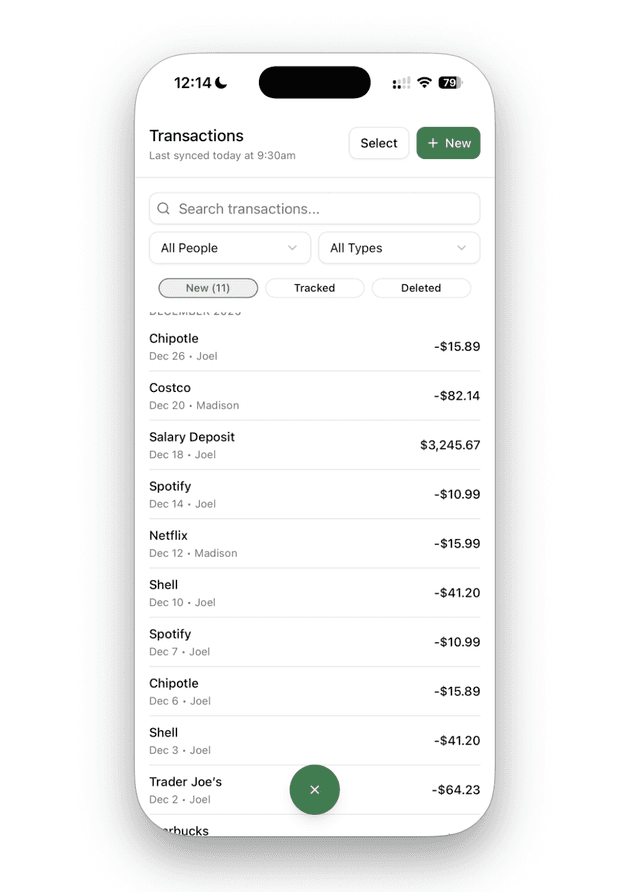Switch to the Deleted tab
The image size is (640, 892).
click(x=421, y=287)
